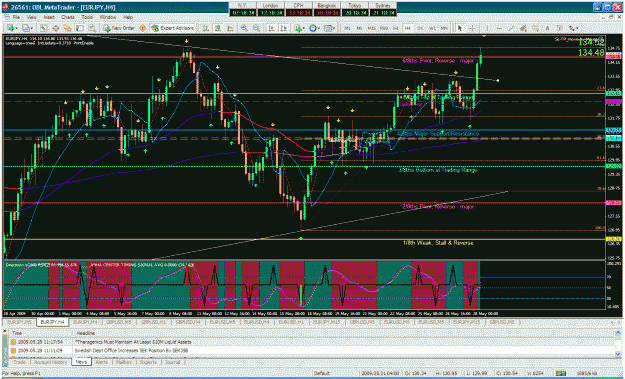This screenshot has width=625, height=379.
Task: Select the Text Label tool
Action: (560, 28)
